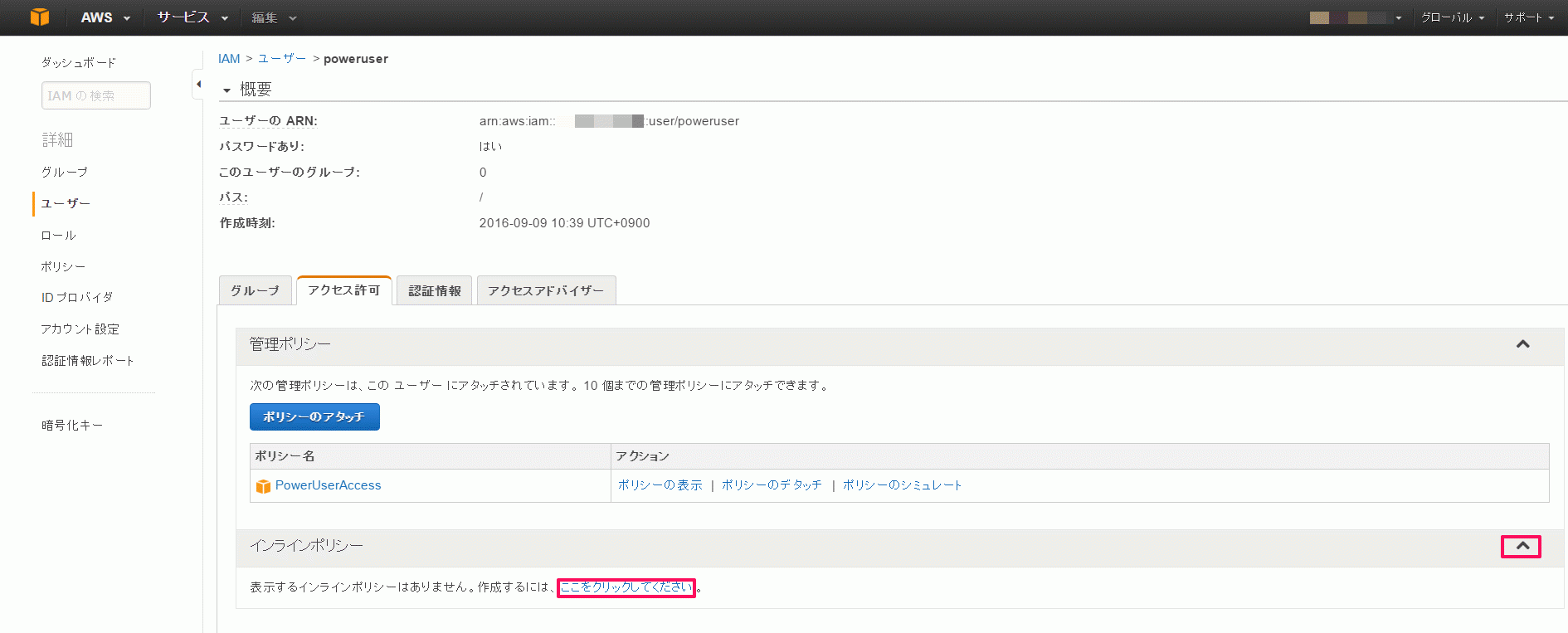Click ポリシーのシミュレート for PowerUserAccess
The width and height of the screenshot is (1568, 633).
point(903,485)
